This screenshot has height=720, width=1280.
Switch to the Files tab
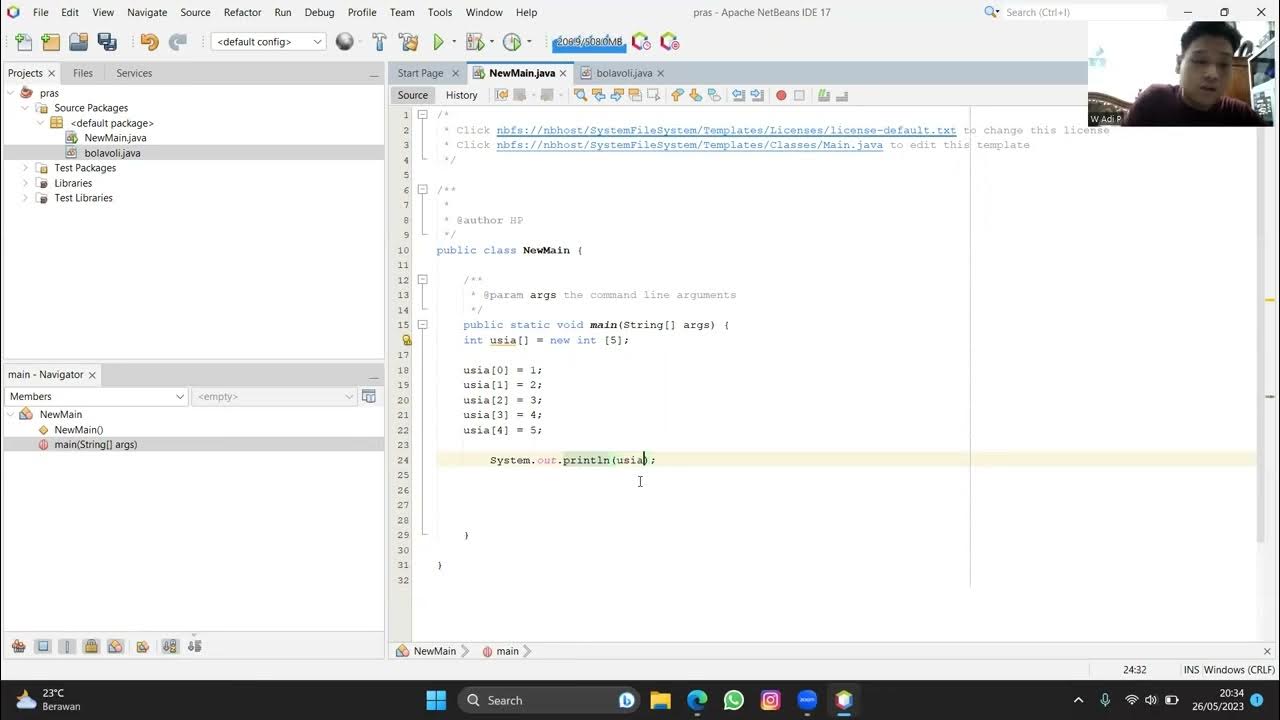pyautogui.click(x=83, y=73)
